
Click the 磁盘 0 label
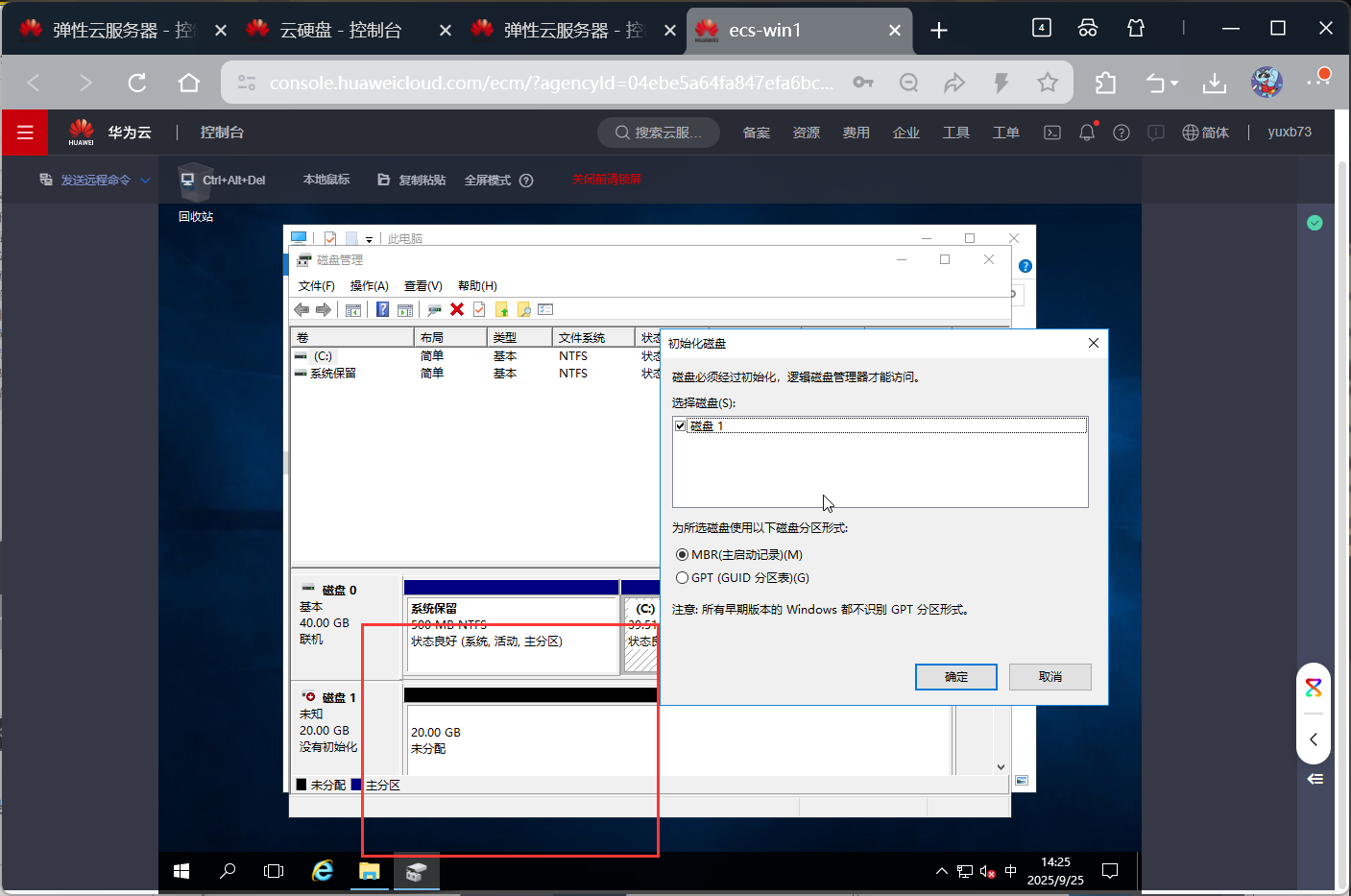339,591
